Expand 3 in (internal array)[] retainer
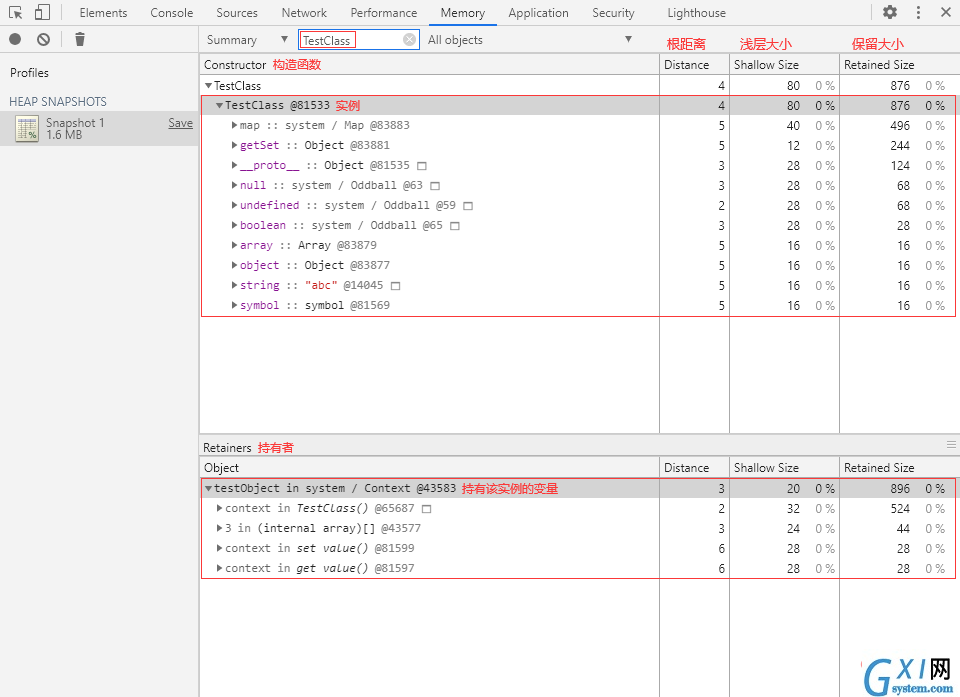This screenshot has width=960, height=697. click(x=219, y=529)
